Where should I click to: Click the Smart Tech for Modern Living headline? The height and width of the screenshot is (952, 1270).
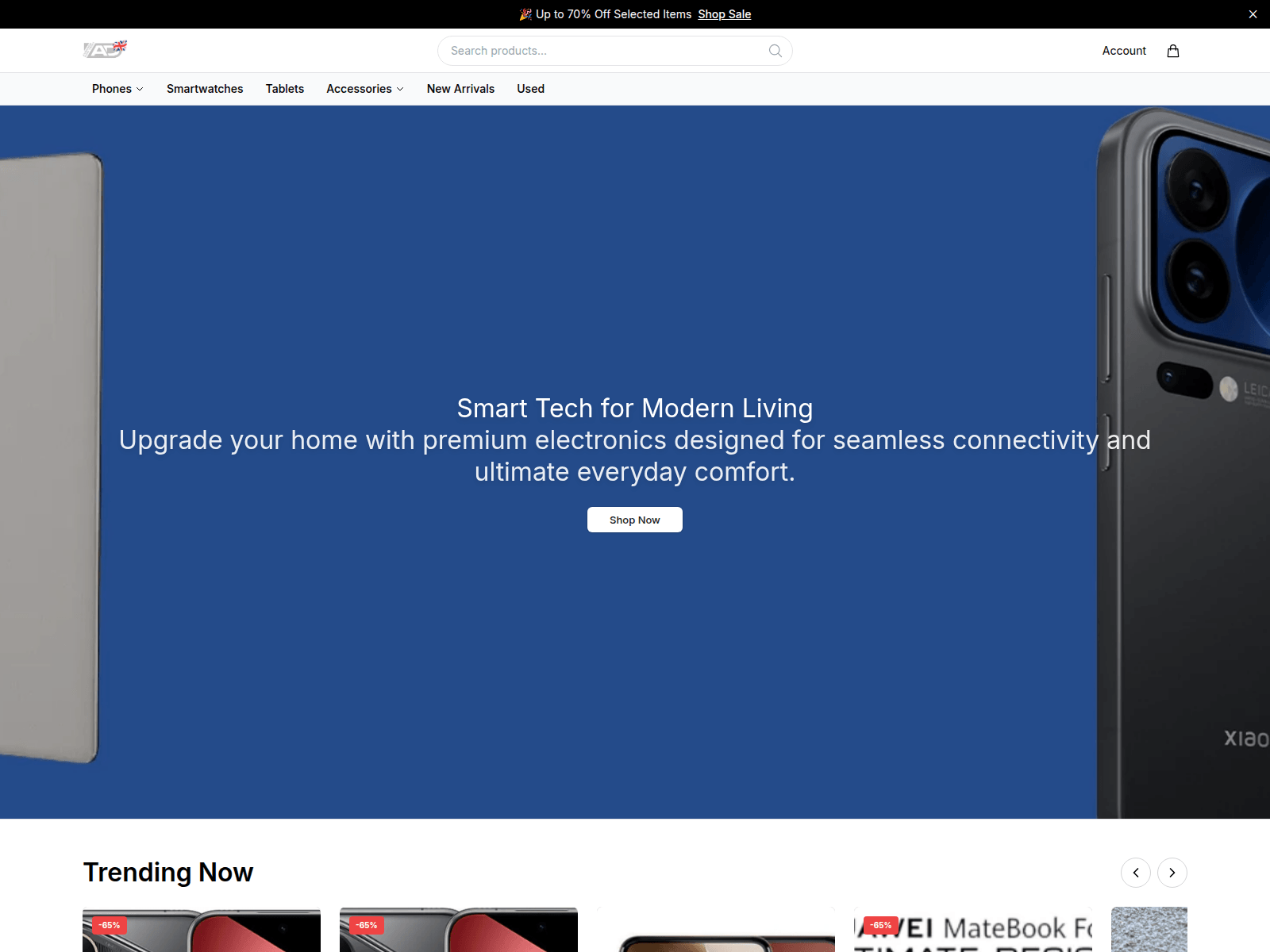635,408
